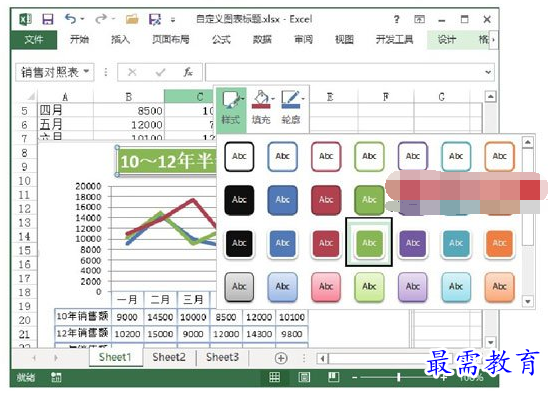Viewport: 548px width, 394px height.
Task: Switch to the 审阅 Review tab
Action: coord(303,40)
